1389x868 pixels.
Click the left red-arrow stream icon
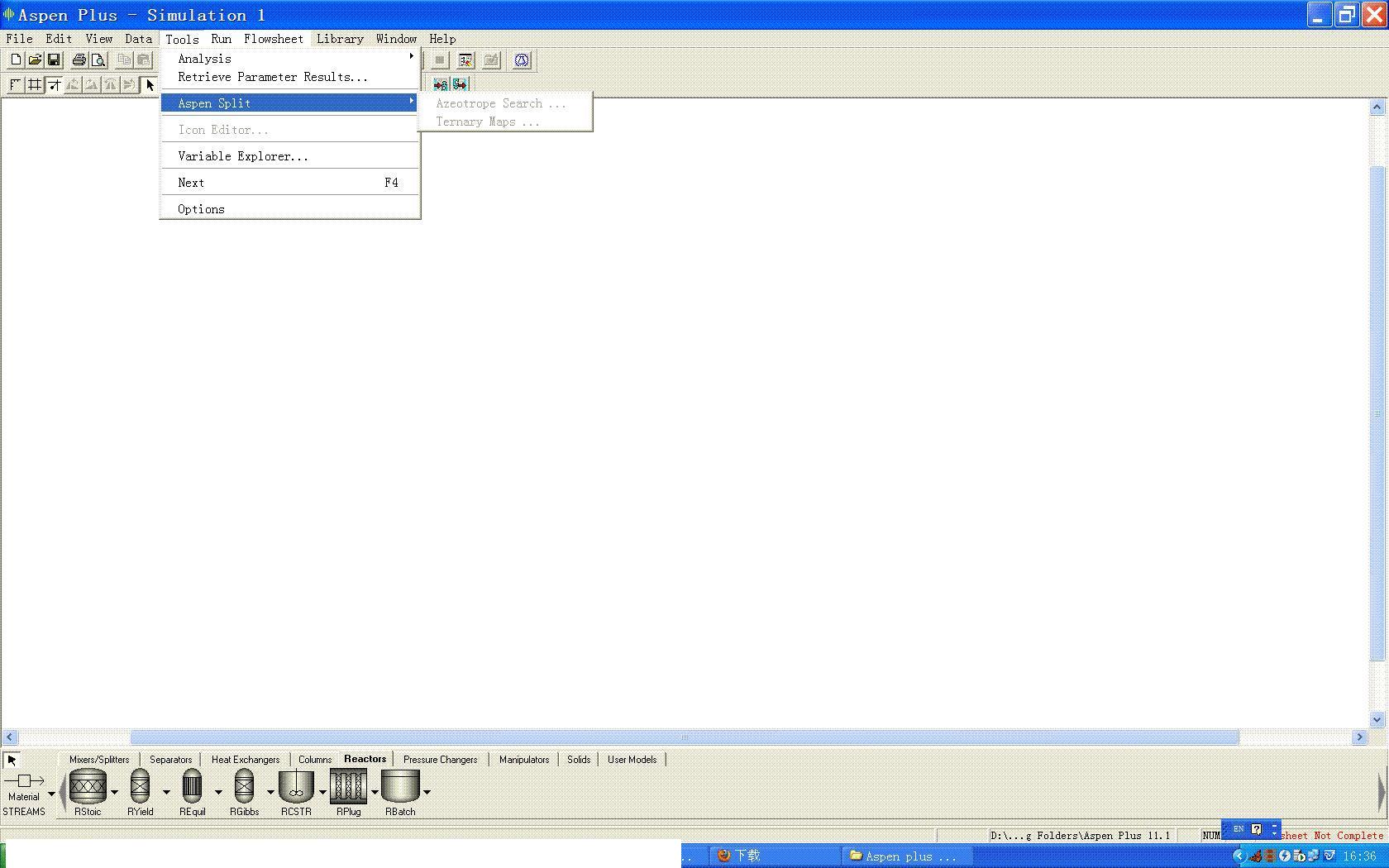[x=440, y=84]
